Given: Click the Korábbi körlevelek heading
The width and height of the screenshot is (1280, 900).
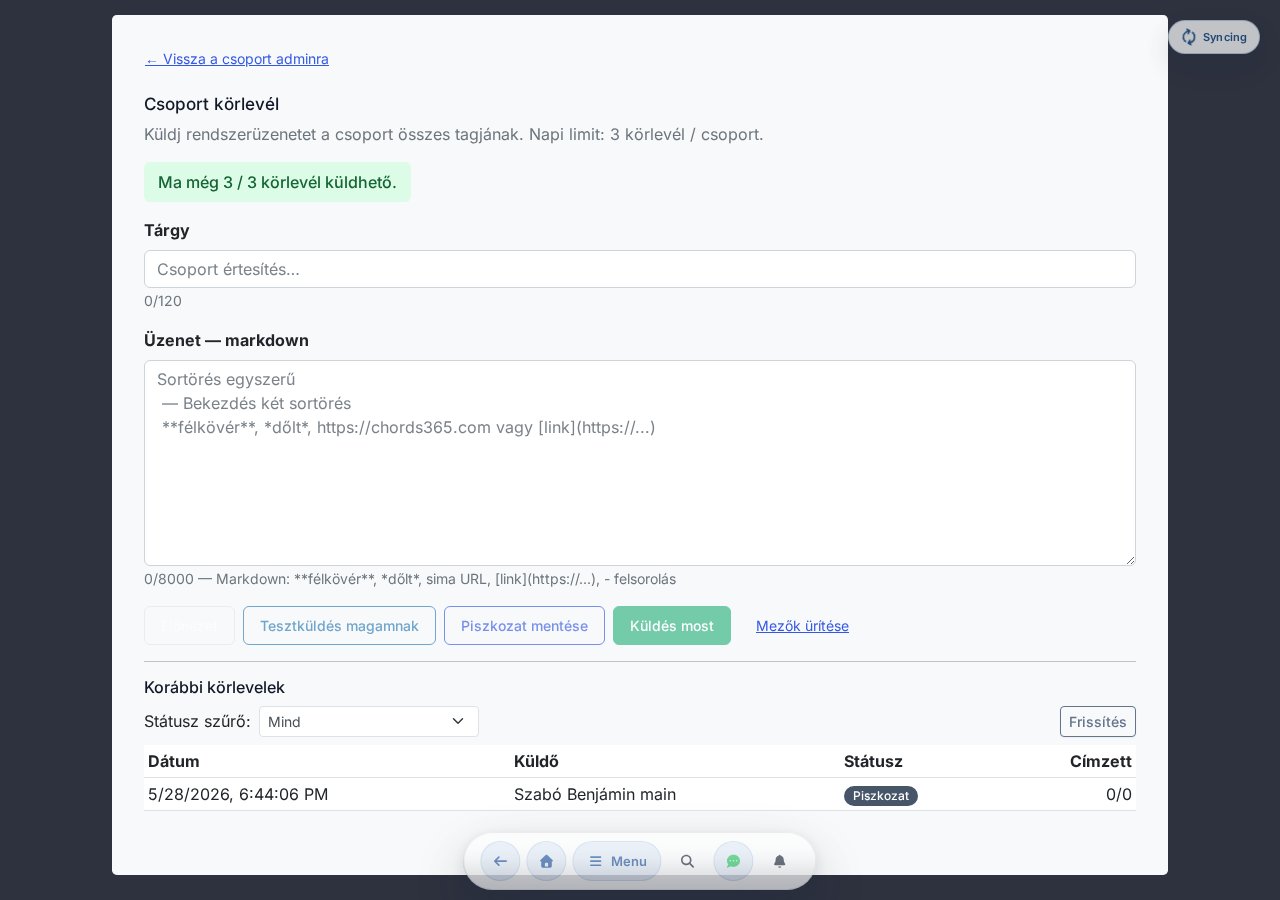Looking at the screenshot, I should click(x=214, y=687).
